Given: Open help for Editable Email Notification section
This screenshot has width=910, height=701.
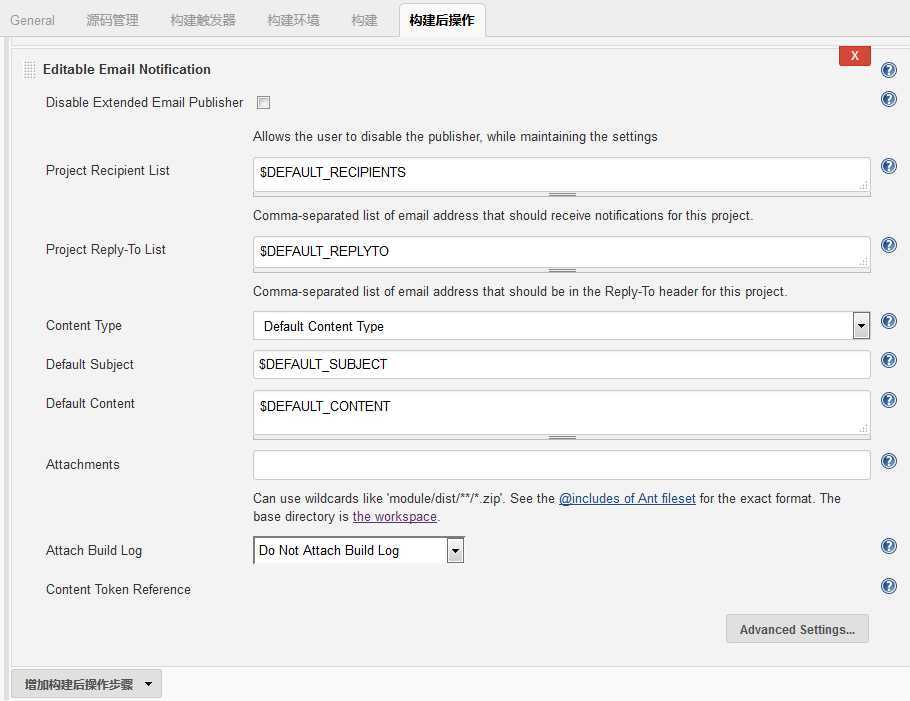Looking at the screenshot, I should pyautogui.click(x=889, y=70).
